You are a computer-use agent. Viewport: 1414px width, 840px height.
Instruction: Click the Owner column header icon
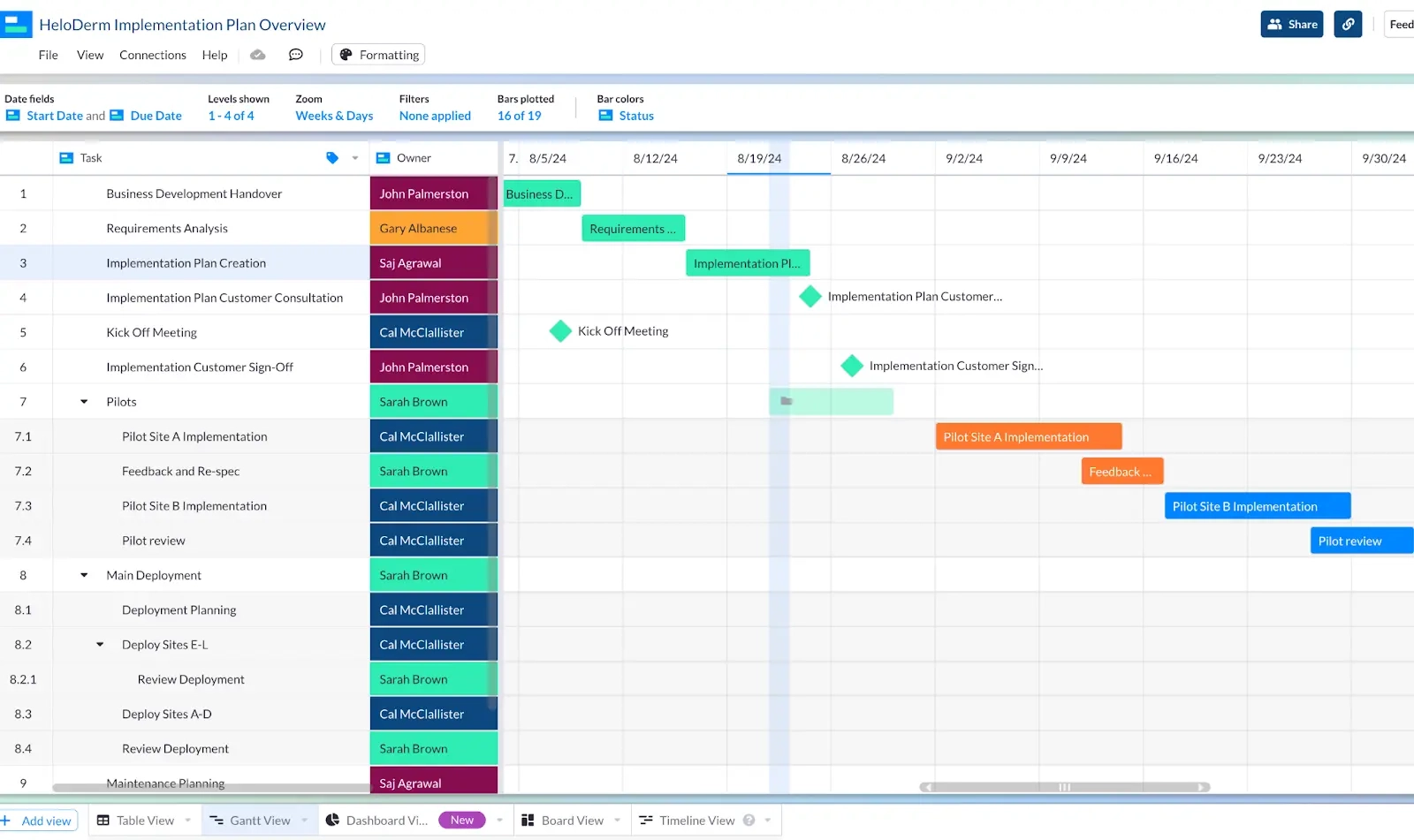click(x=381, y=157)
